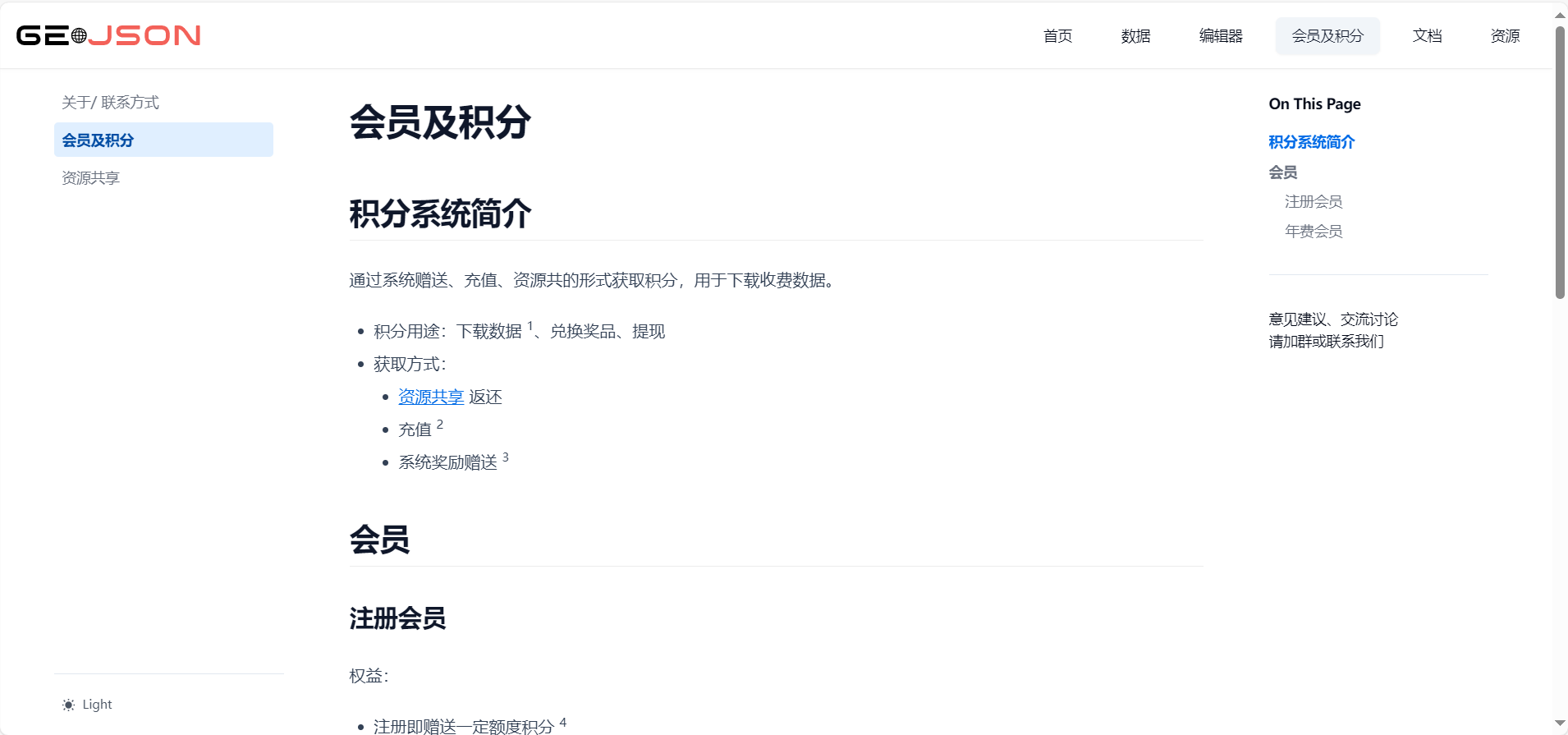The height and width of the screenshot is (735, 1568).
Task: Open 关于/ 联系方式 in the sidebar
Action: tap(110, 102)
